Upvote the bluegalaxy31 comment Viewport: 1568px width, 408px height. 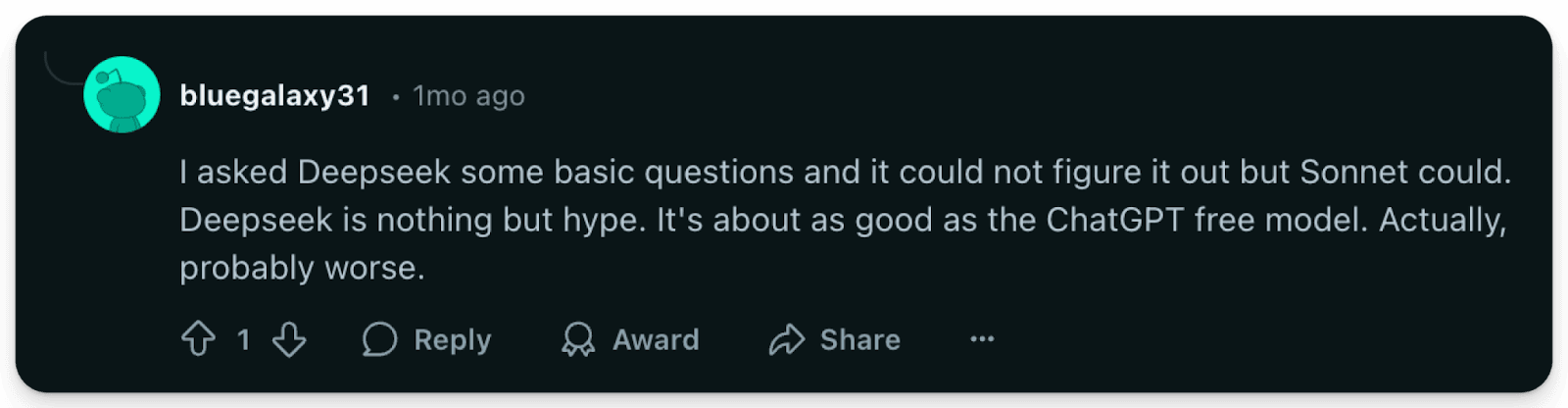pos(198,339)
